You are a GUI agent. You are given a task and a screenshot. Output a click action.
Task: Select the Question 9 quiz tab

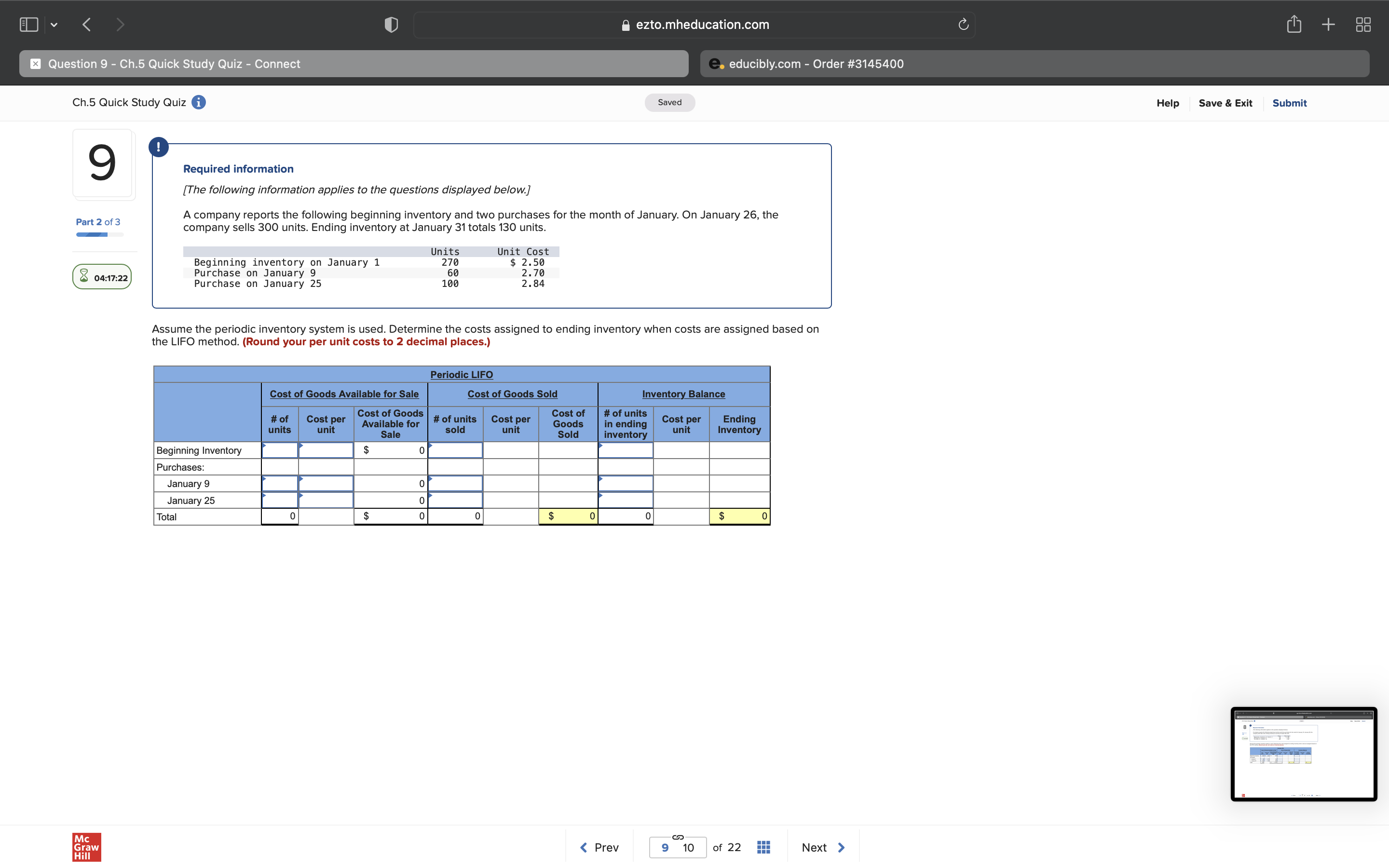coord(353,64)
